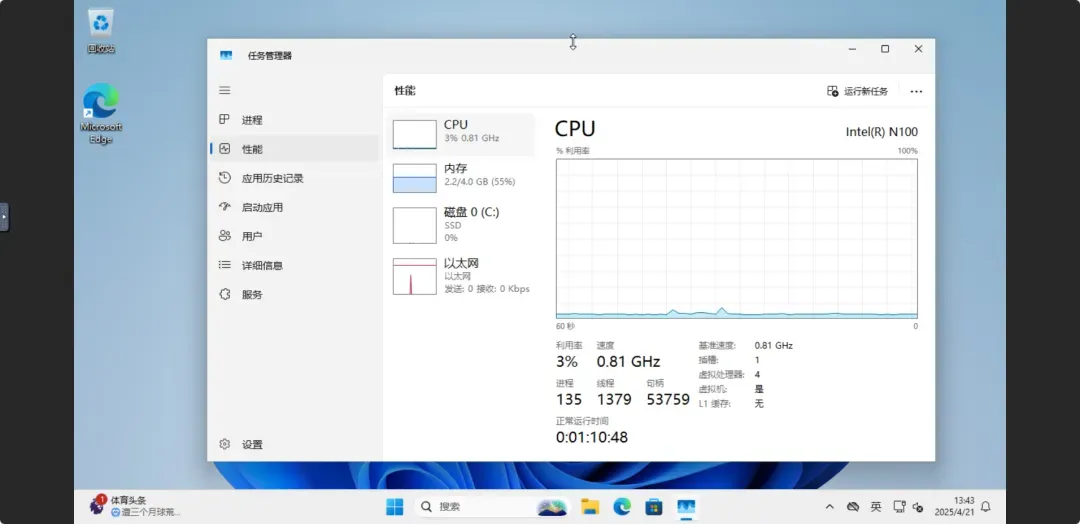This screenshot has width=1080, height=524.
Task: Click the Intel(R) N100 processor name
Action: pyautogui.click(x=882, y=132)
